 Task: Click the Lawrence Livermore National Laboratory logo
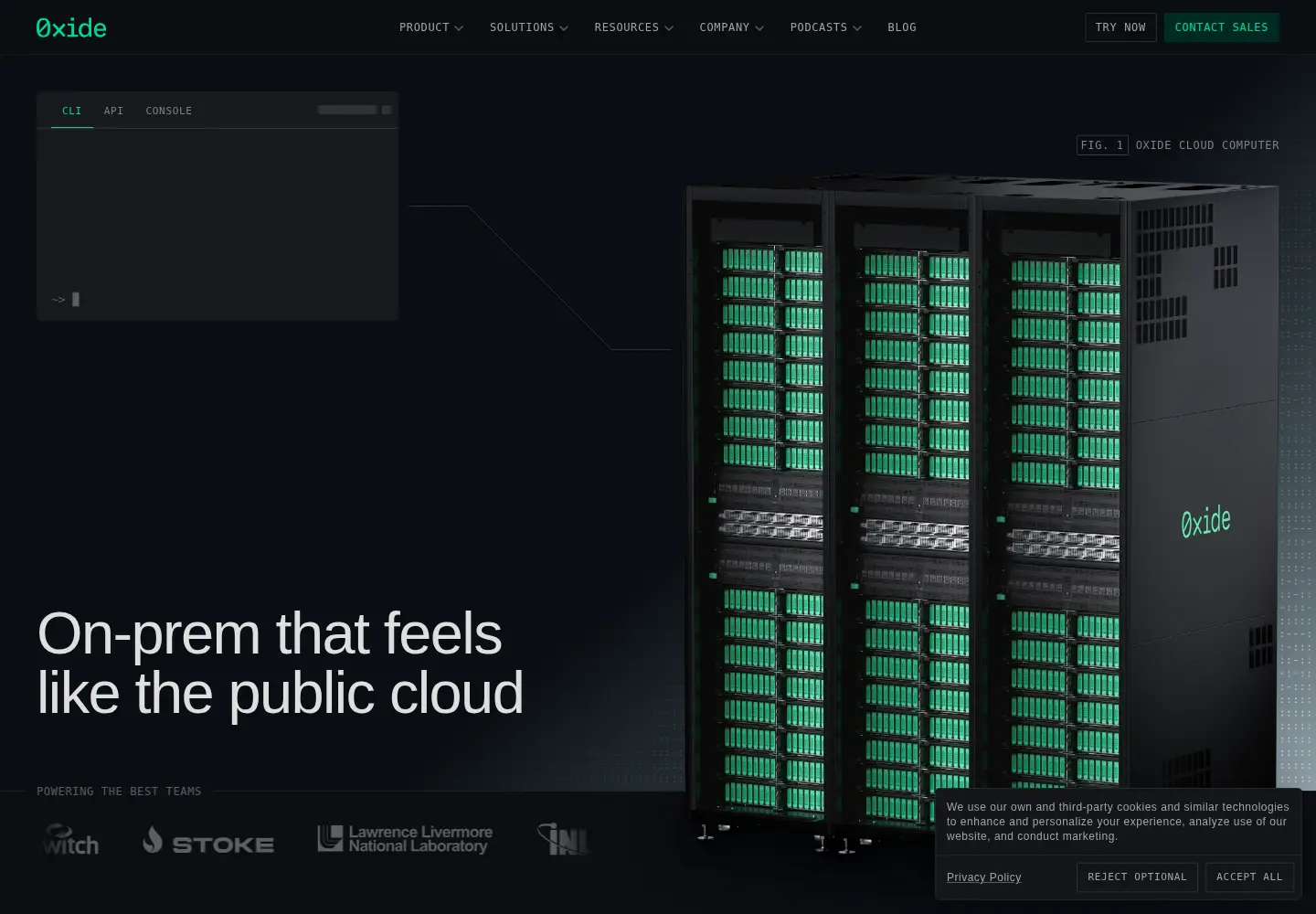click(405, 839)
